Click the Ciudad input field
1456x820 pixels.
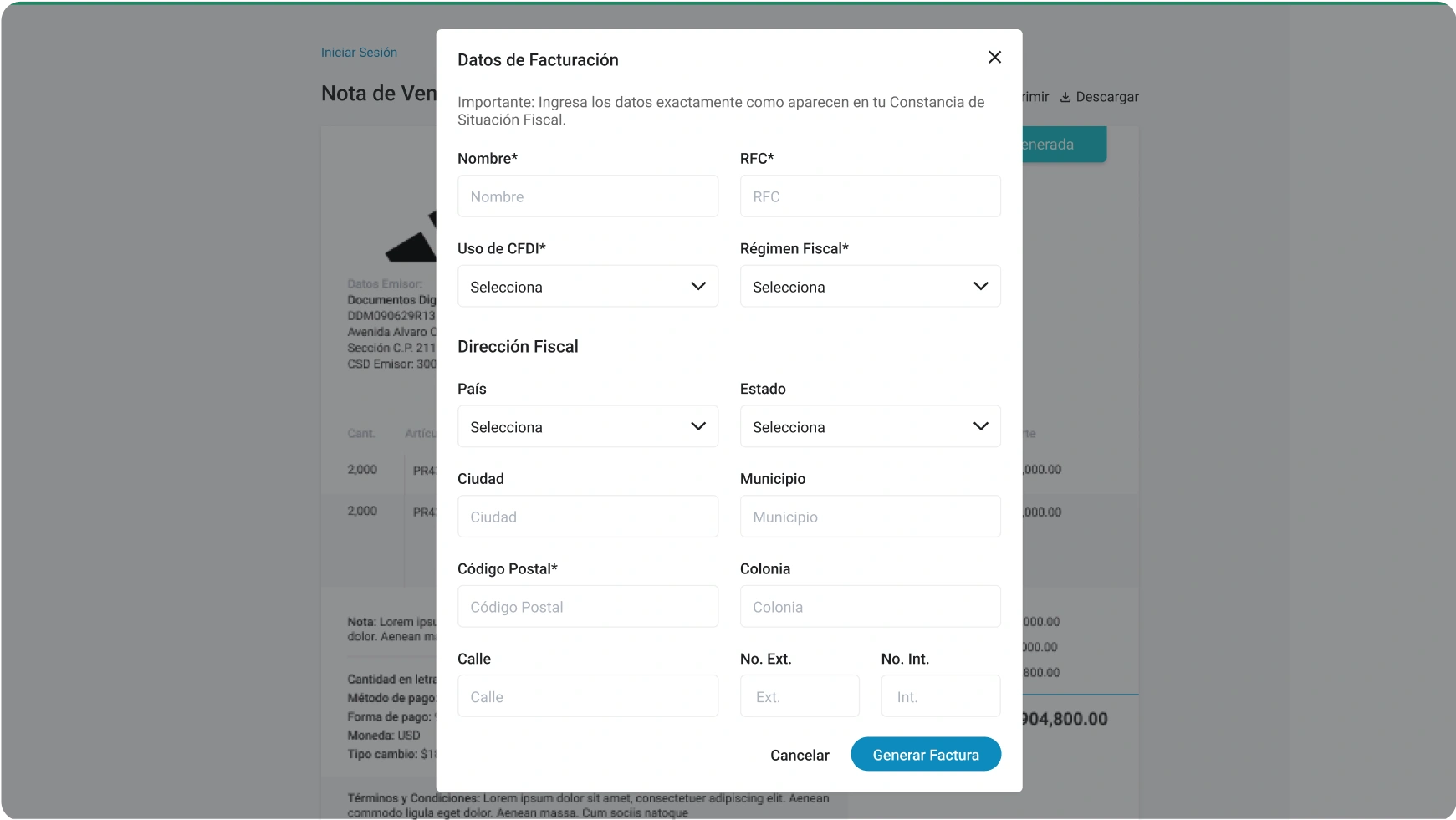point(588,517)
